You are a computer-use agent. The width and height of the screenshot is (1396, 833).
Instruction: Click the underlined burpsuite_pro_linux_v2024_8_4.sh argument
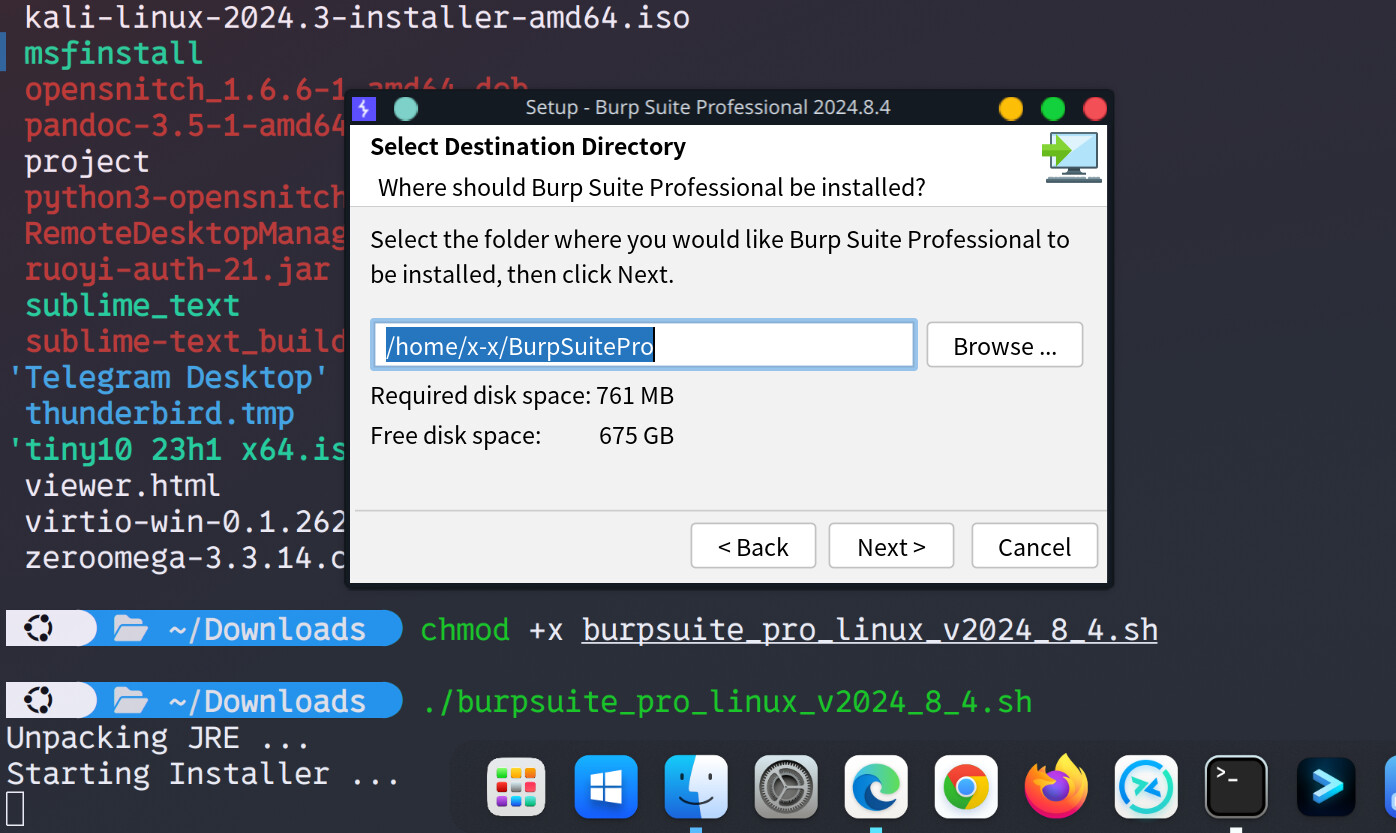870,630
